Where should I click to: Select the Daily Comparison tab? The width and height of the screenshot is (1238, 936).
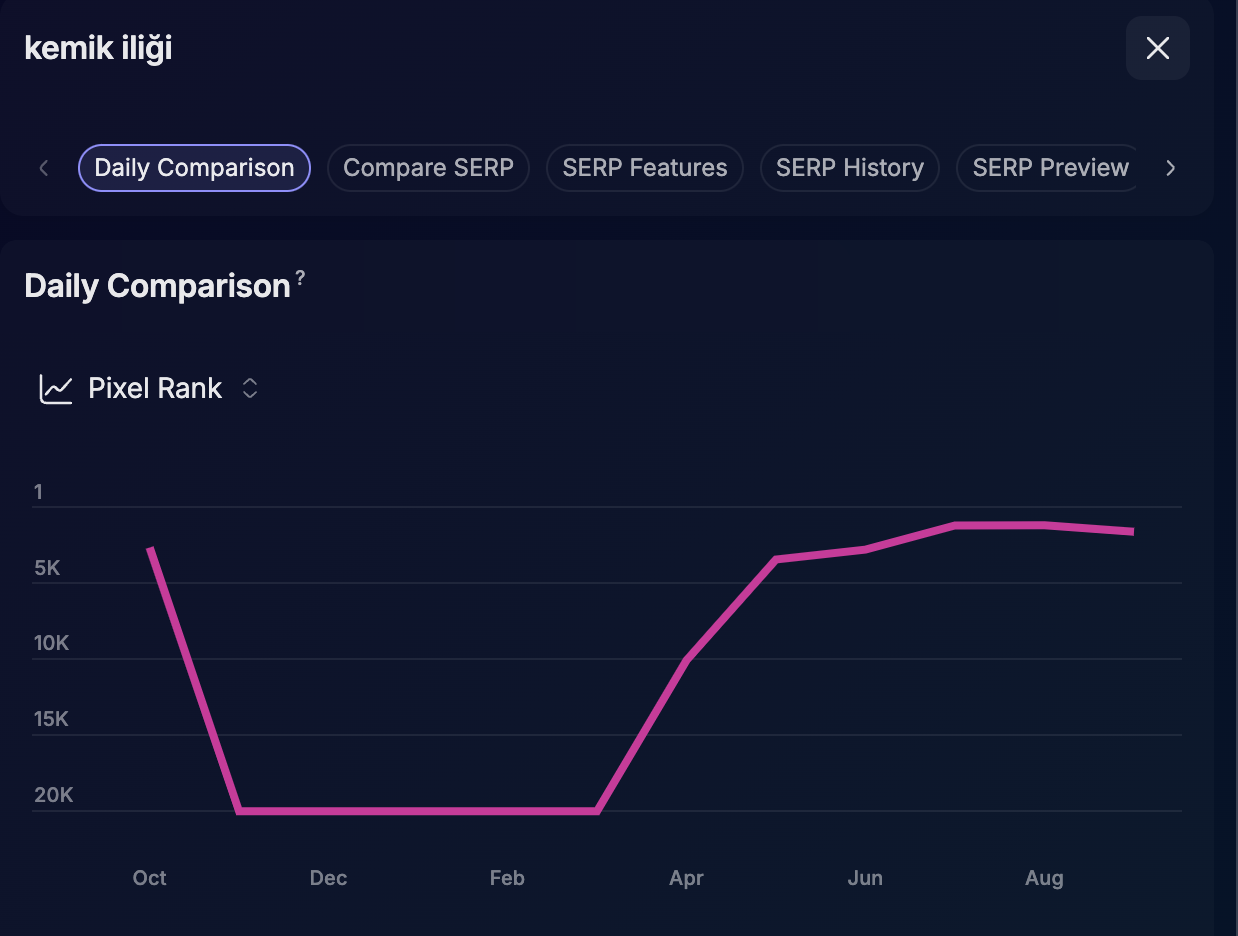click(194, 168)
